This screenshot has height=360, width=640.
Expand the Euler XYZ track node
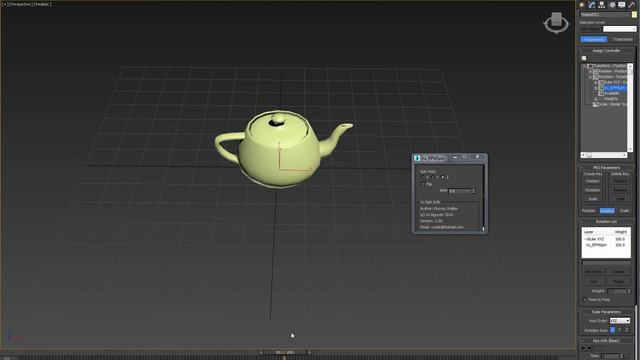(595, 82)
